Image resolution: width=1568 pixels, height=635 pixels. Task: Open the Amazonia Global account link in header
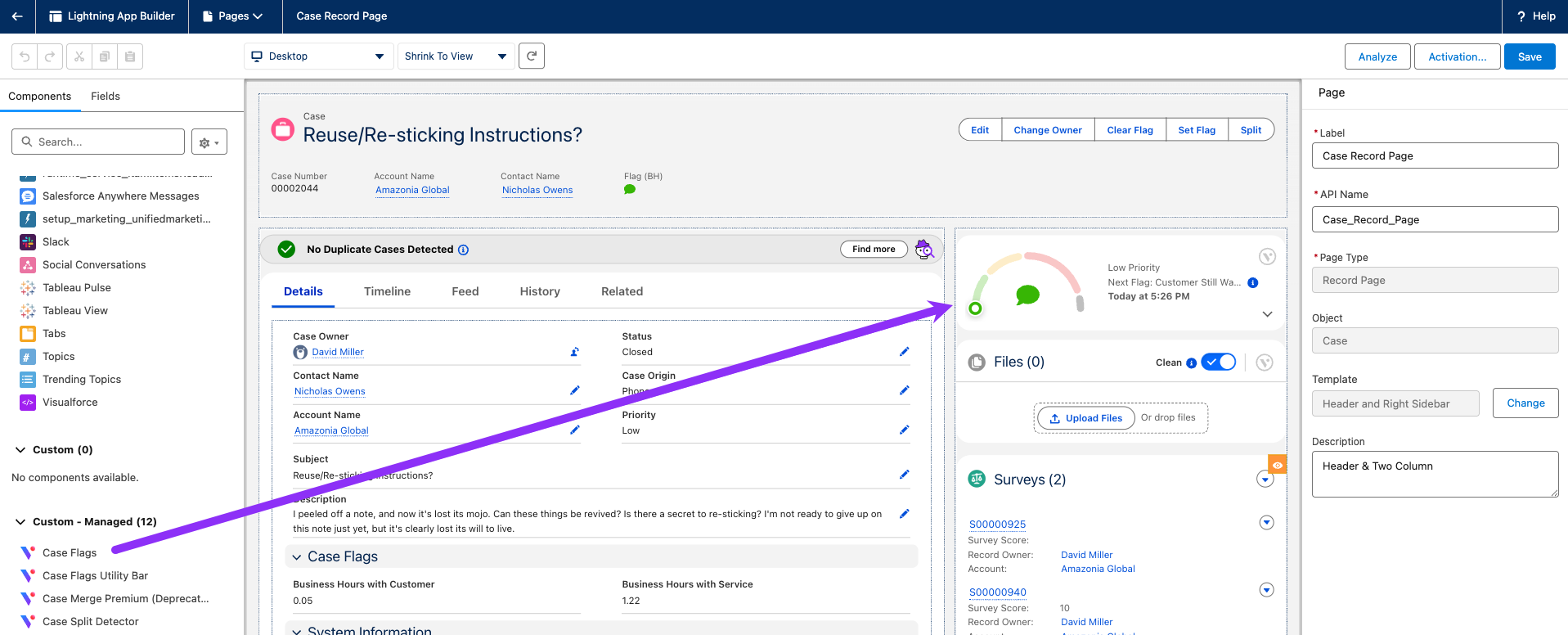coord(412,190)
